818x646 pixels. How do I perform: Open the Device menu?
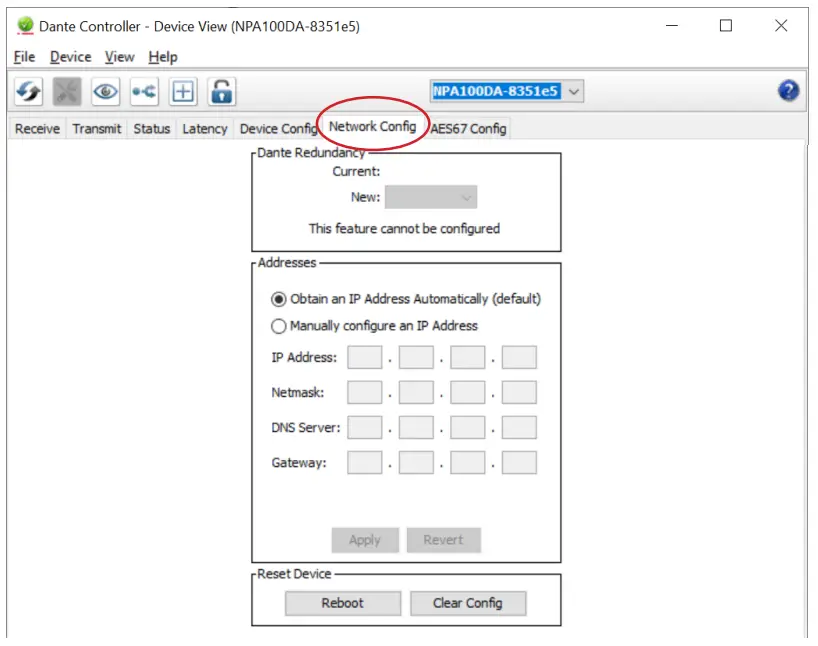point(70,57)
